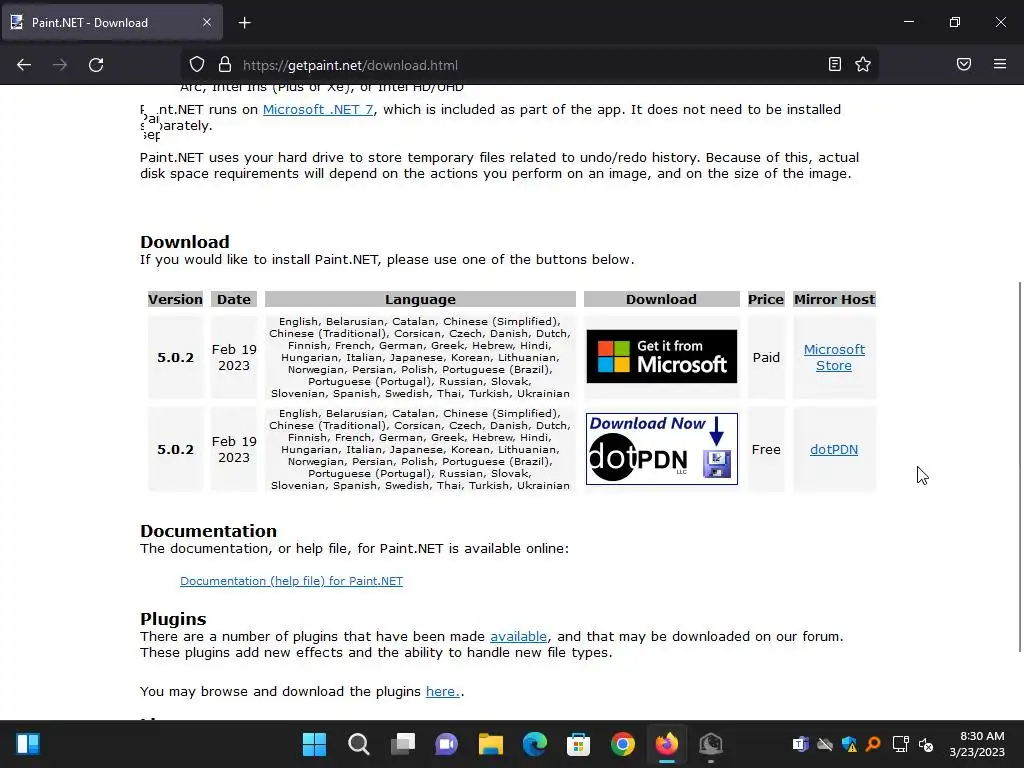Click the Download Now dotPDN button
The width and height of the screenshot is (1024, 768).
coord(662,449)
